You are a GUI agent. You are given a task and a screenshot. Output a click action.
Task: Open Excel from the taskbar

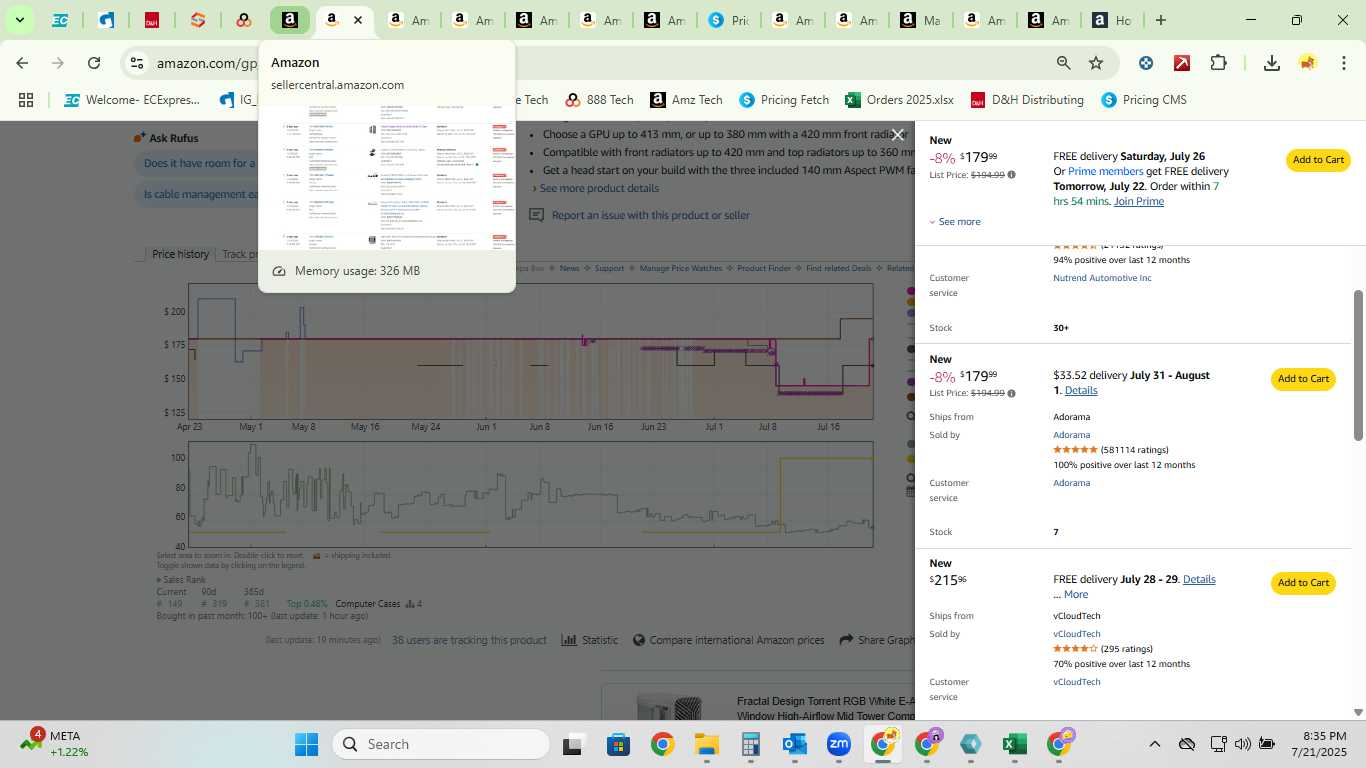click(1015, 744)
